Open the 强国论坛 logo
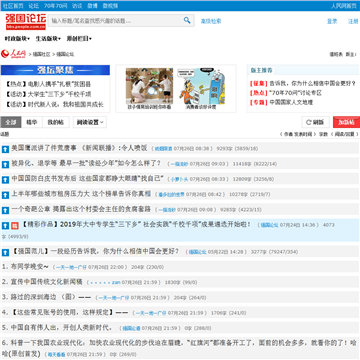The image size is (360, 360). click(25, 21)
